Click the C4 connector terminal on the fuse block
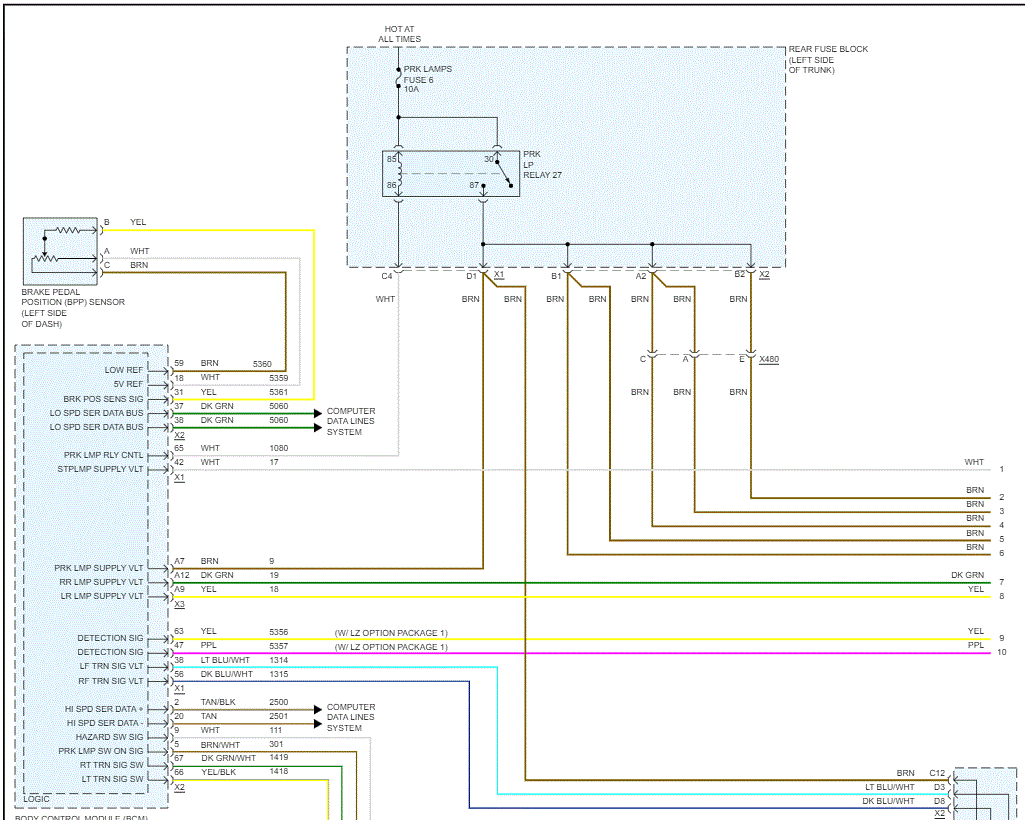The height and width of the screenshot is (820, 1025). click(398, 270)
